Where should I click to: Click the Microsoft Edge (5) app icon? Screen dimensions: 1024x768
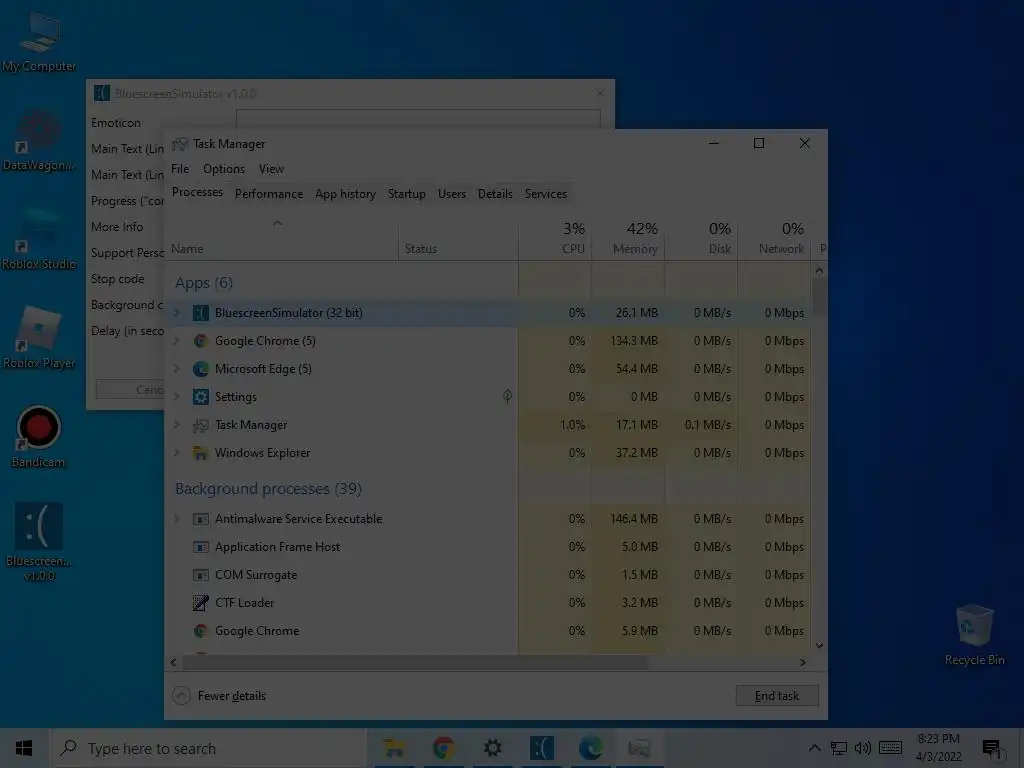[x=200, y=369]
